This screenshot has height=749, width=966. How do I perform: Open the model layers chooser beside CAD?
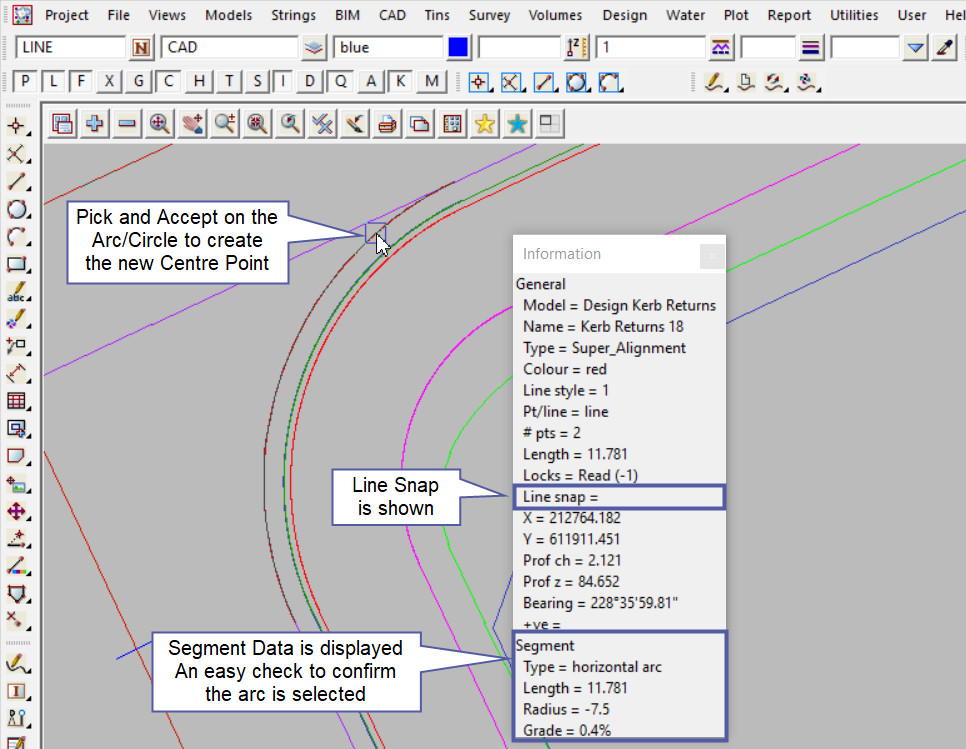[315, 47]
